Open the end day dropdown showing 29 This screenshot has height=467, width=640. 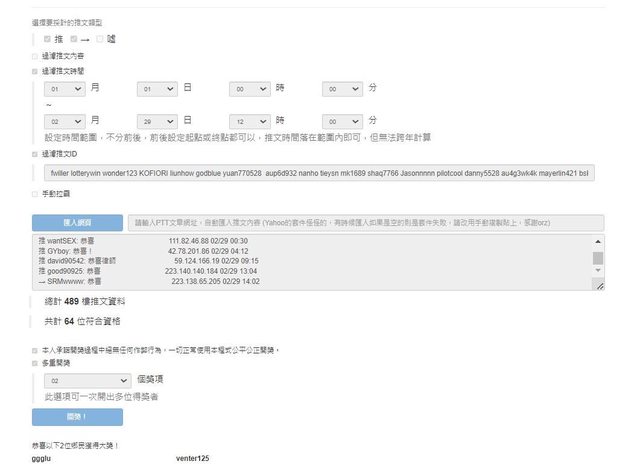point(157,120)
